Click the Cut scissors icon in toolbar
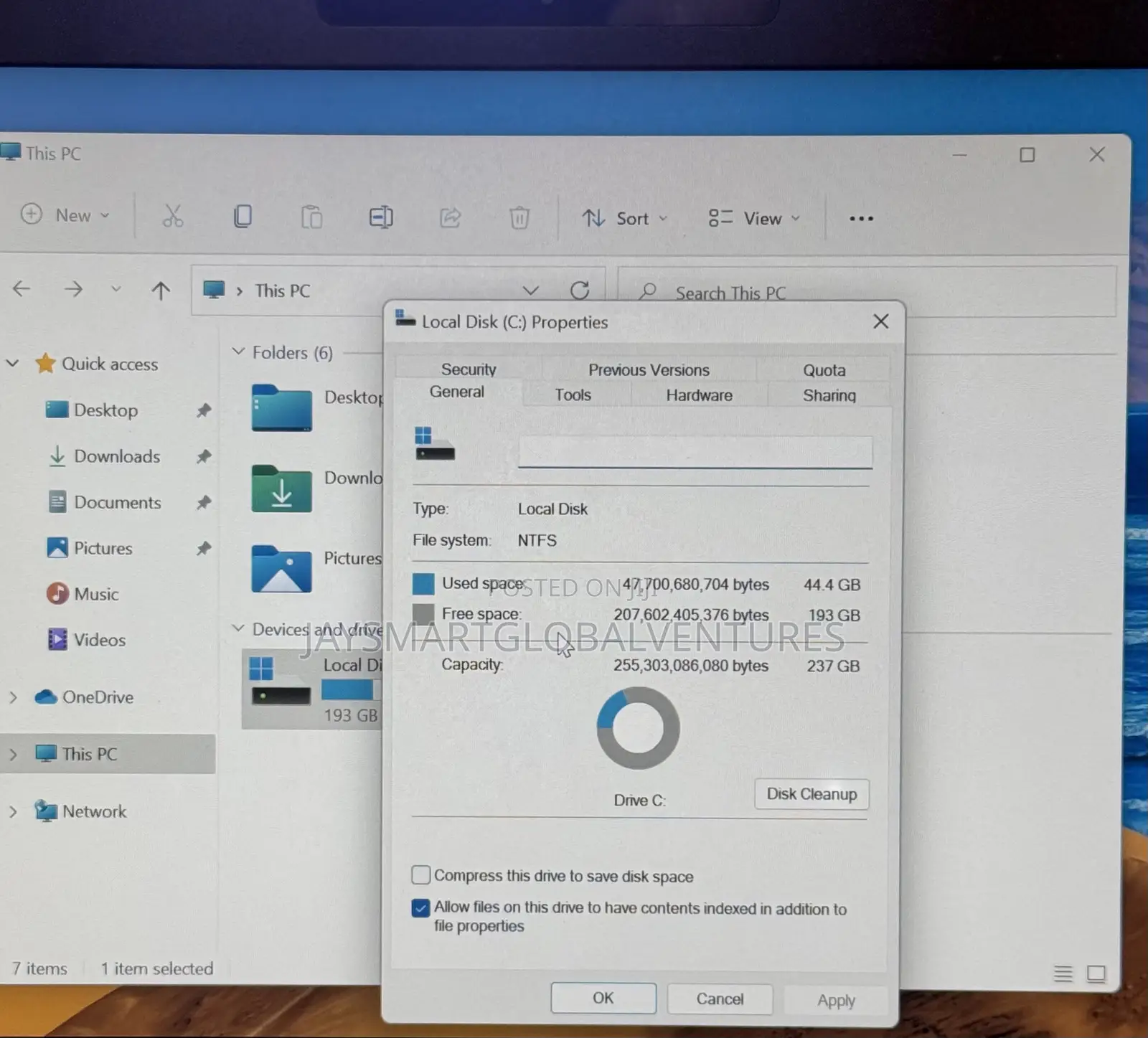This screenshot has width=1148, height=1038. 172,216
